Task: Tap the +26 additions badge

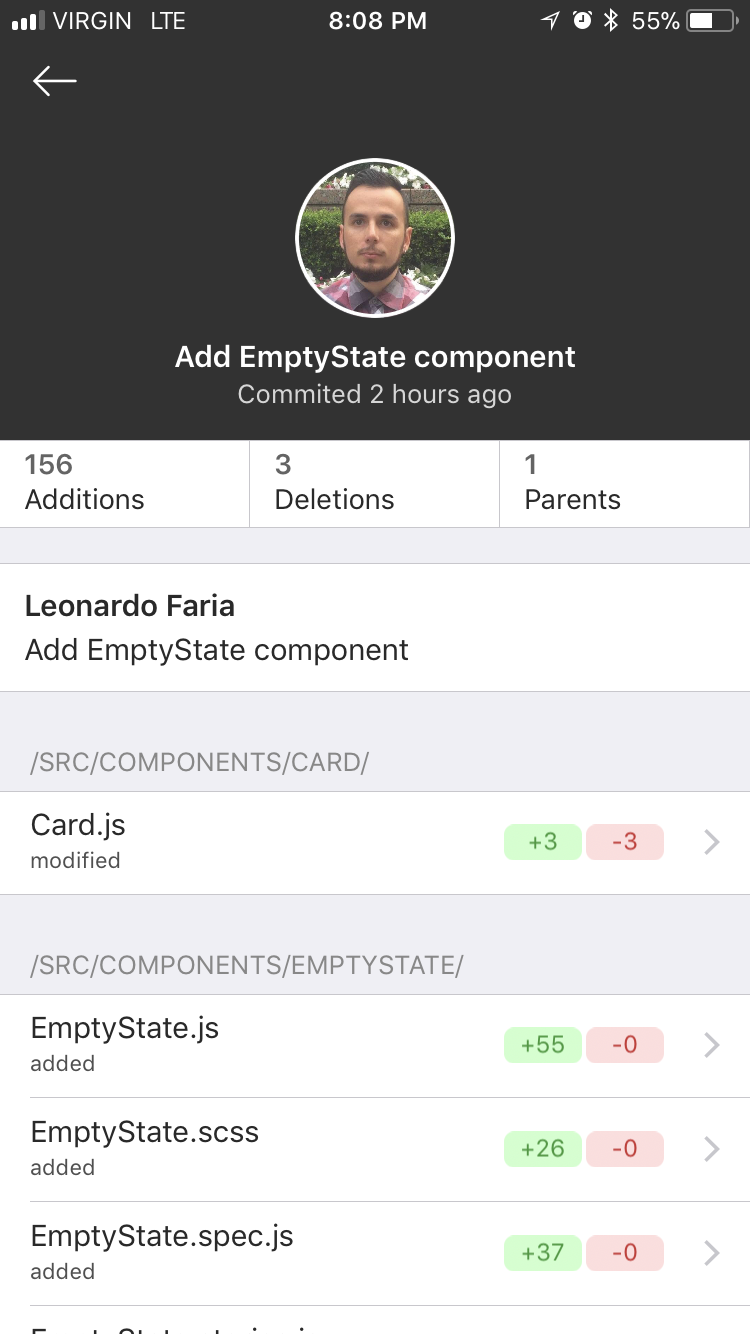Action: (543, 1148)
